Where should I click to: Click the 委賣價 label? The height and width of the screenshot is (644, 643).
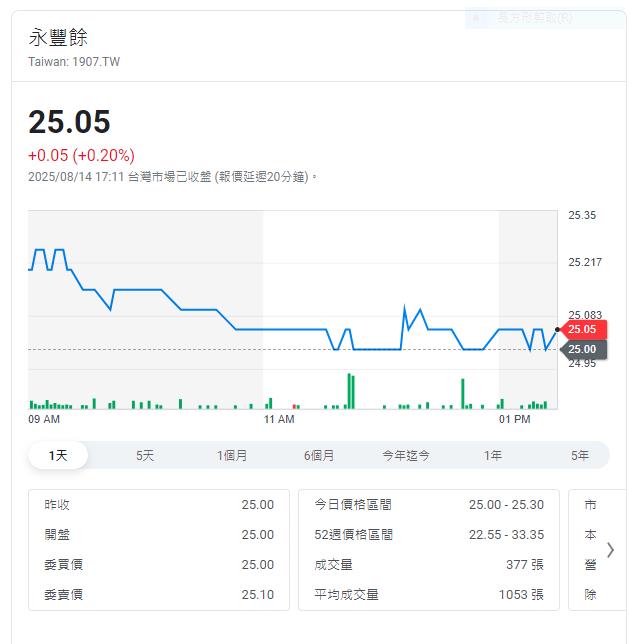64,594
